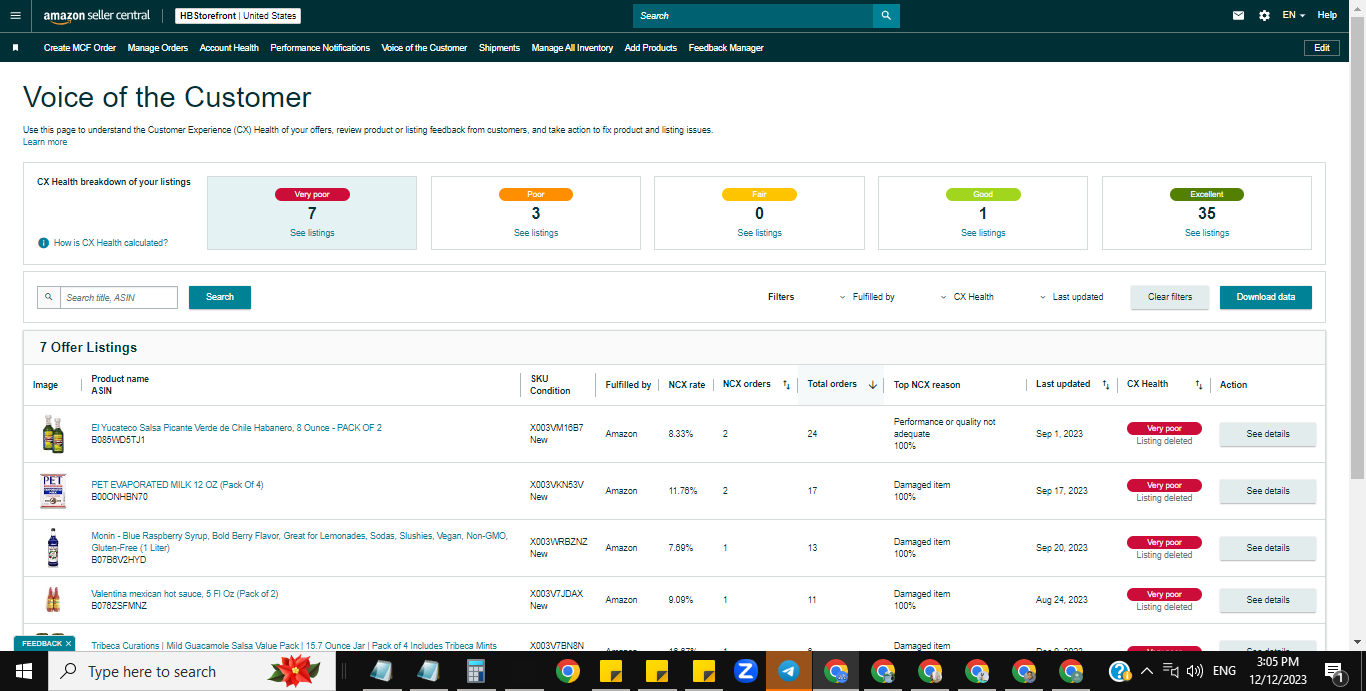The image size is (1366, 691).
Task: Sort by Last updated arrows
Action: coord(1105,385)
